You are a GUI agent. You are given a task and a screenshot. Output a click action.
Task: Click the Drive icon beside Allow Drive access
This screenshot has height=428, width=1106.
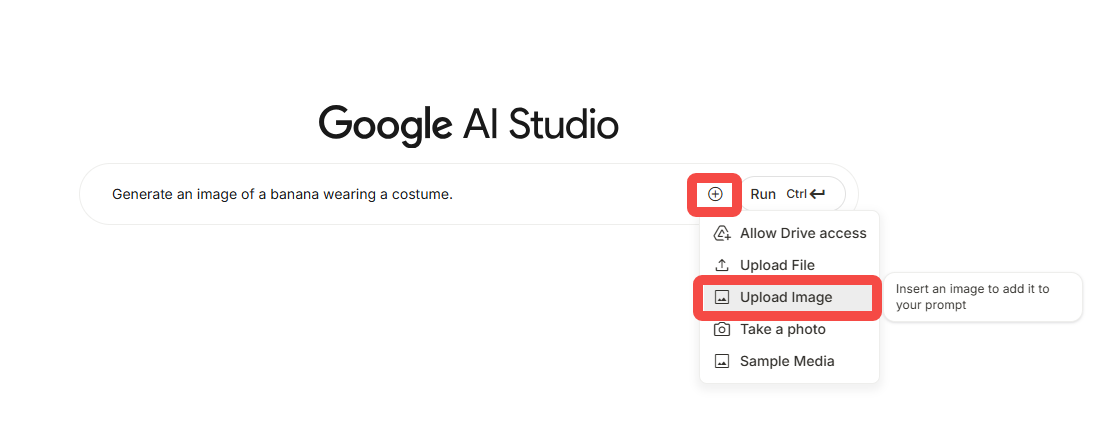click(x=722, y=233)
